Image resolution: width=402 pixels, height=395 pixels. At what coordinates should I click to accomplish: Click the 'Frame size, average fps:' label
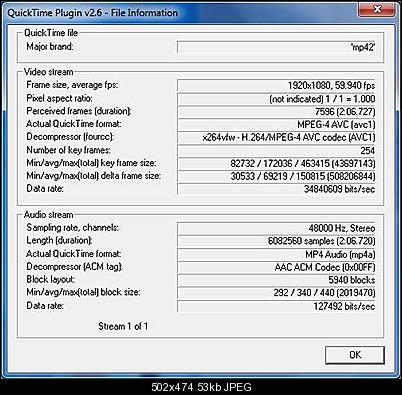point(72,85)
